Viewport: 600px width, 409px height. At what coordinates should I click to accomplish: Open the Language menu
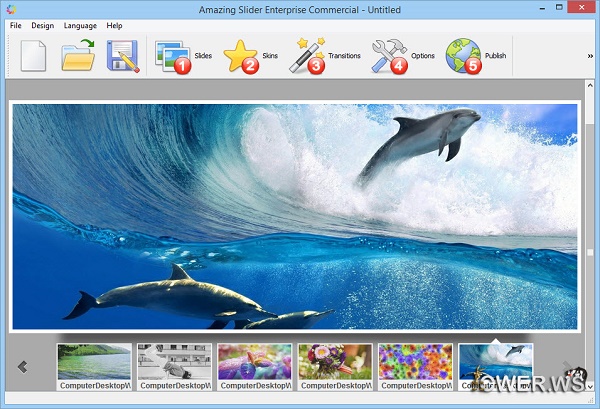click(x=80, y=26)
